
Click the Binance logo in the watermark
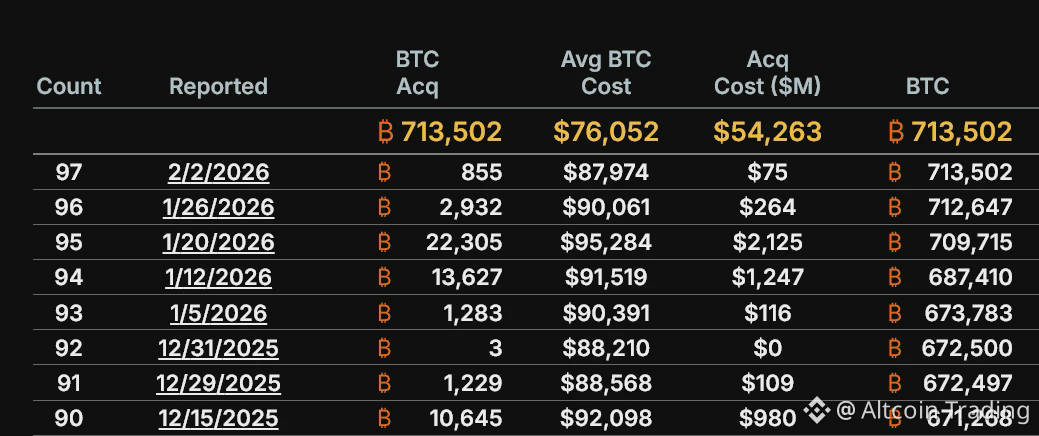tap(818, 409)
